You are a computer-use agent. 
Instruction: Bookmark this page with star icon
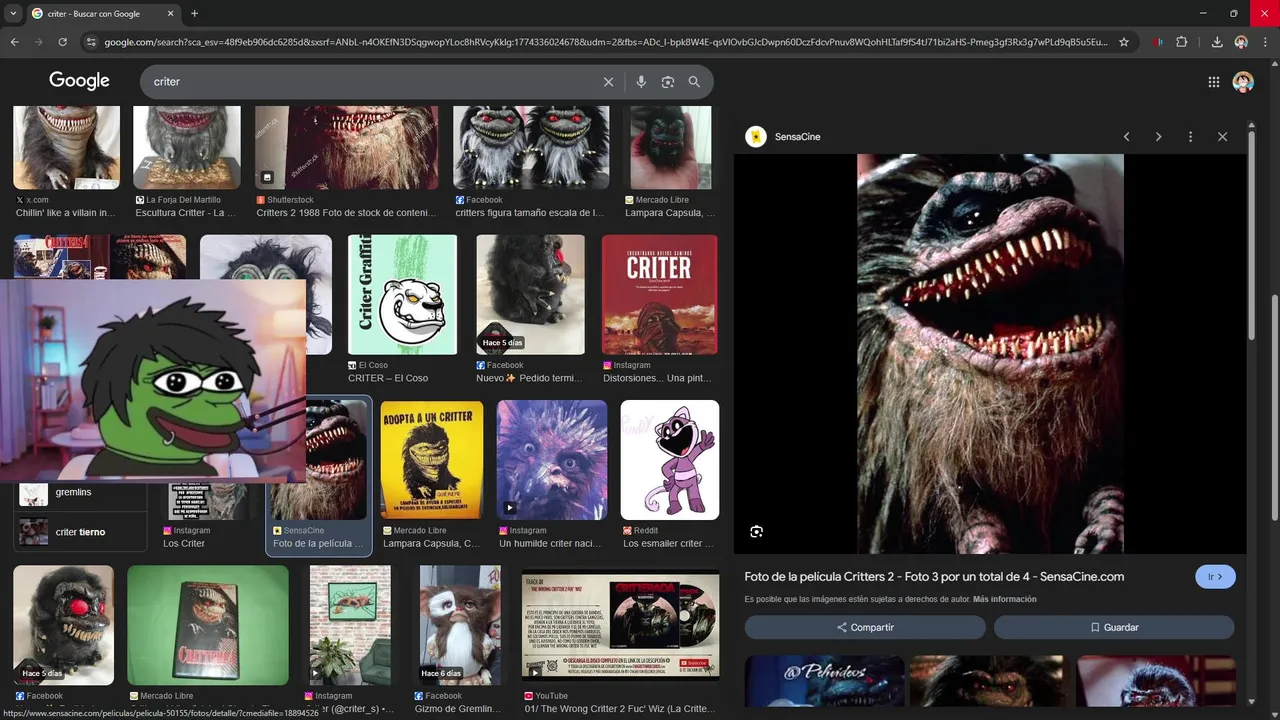1124,42
